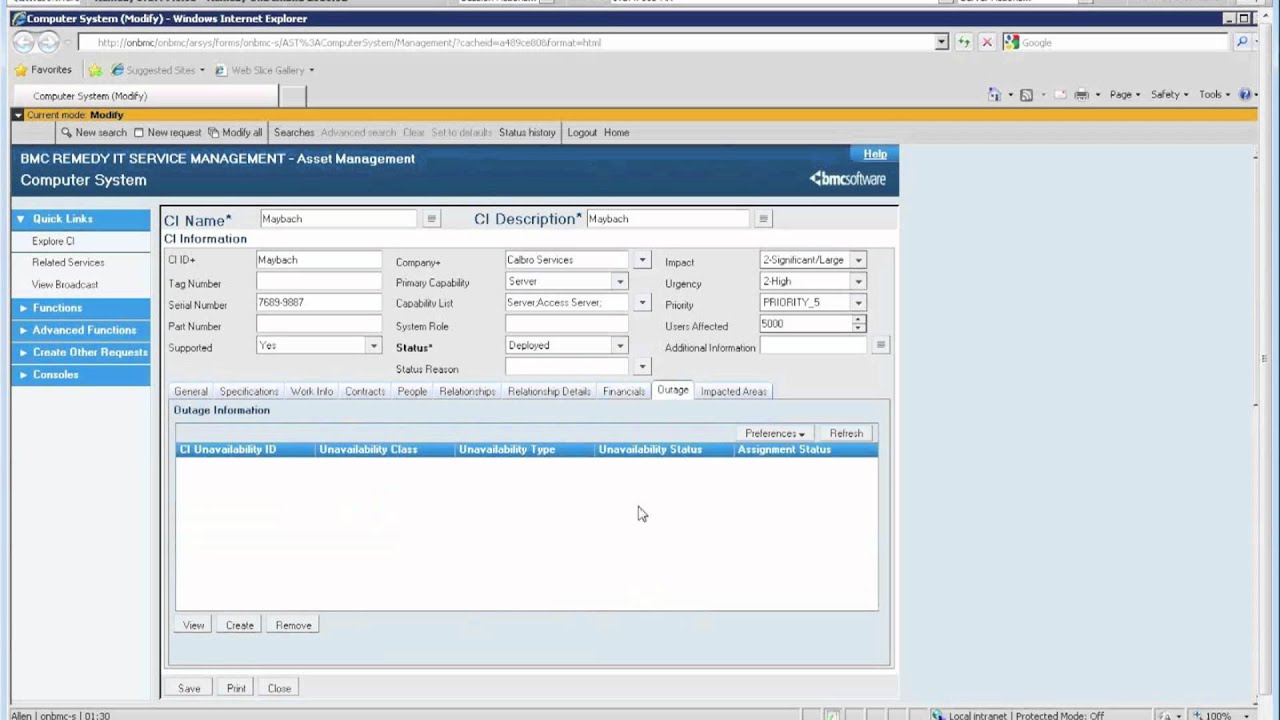This screenshot has height=720, width=1280.
Task: Open the Tools menu in command bar
Action: (1215, 94)
